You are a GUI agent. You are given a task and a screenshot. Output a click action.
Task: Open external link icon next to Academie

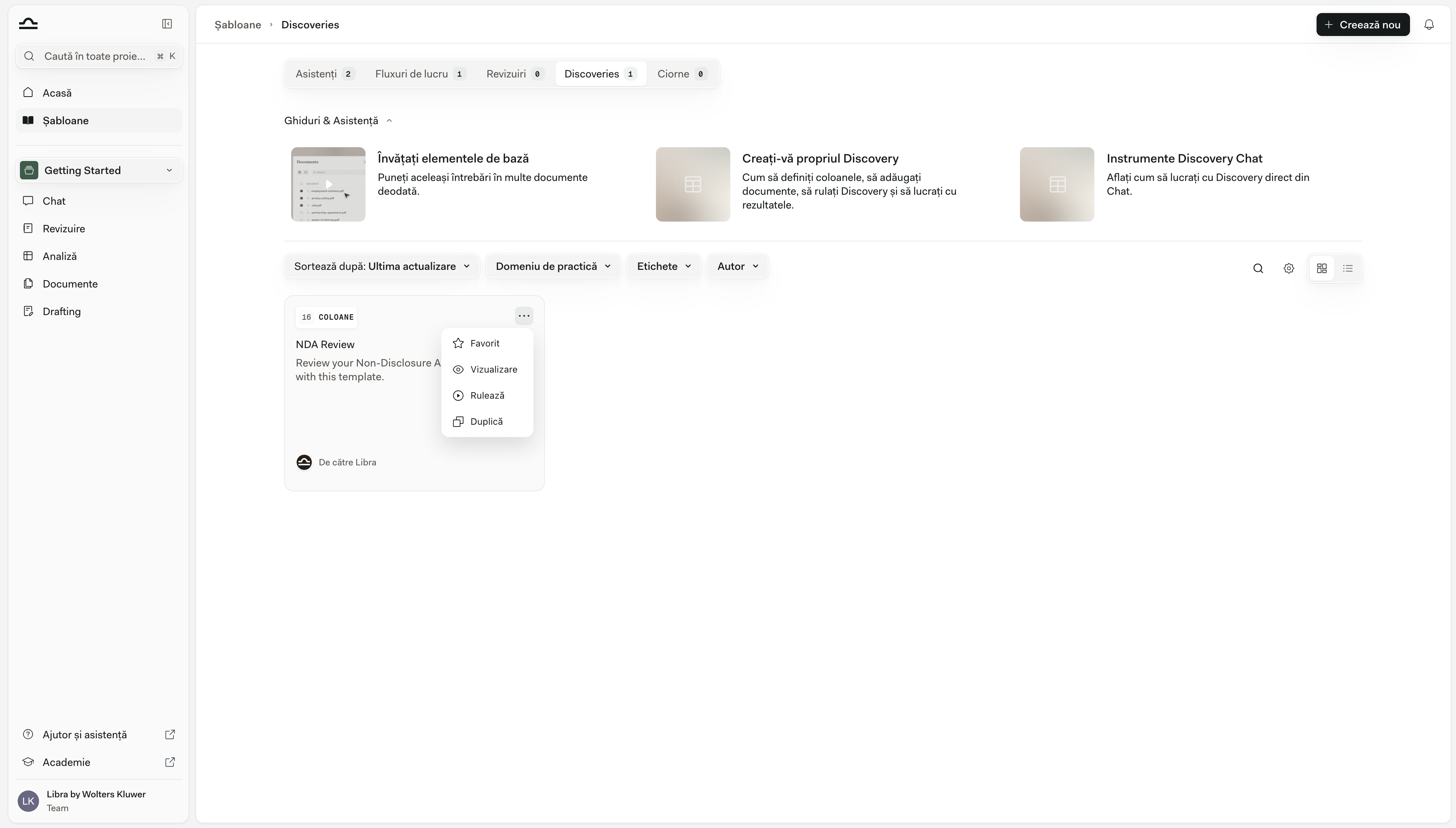click(x=169, y=762)
